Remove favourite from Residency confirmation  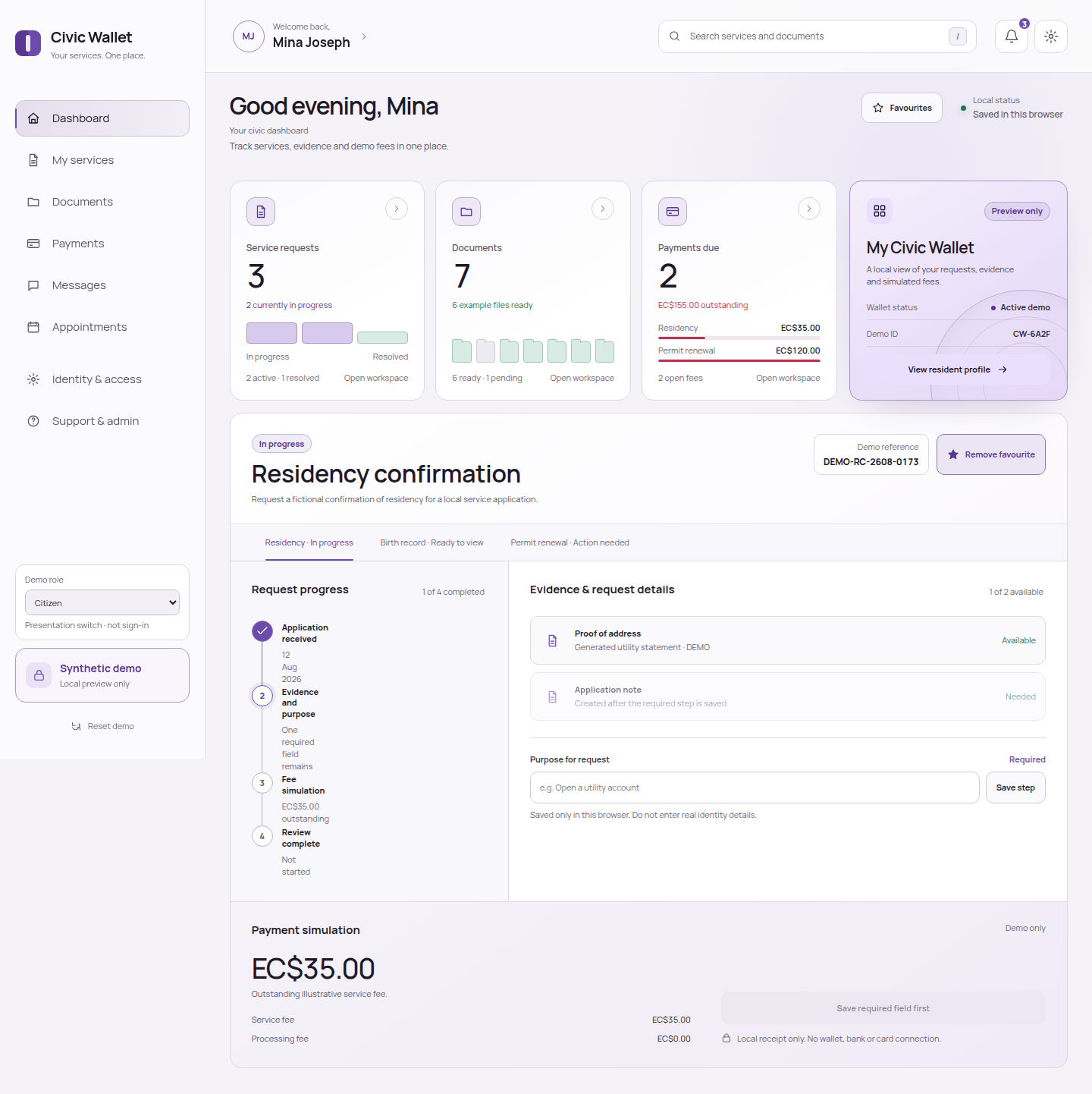point(990,454)
